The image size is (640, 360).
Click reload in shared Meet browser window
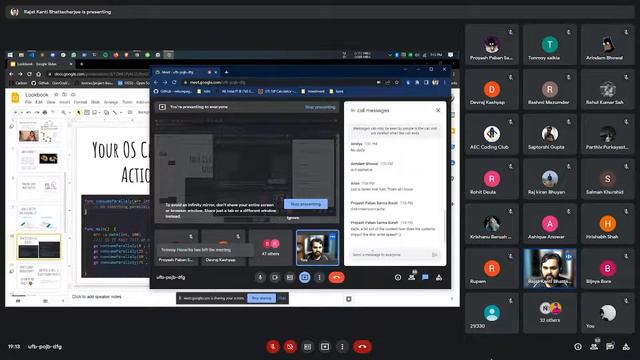(x=174, y=82)
